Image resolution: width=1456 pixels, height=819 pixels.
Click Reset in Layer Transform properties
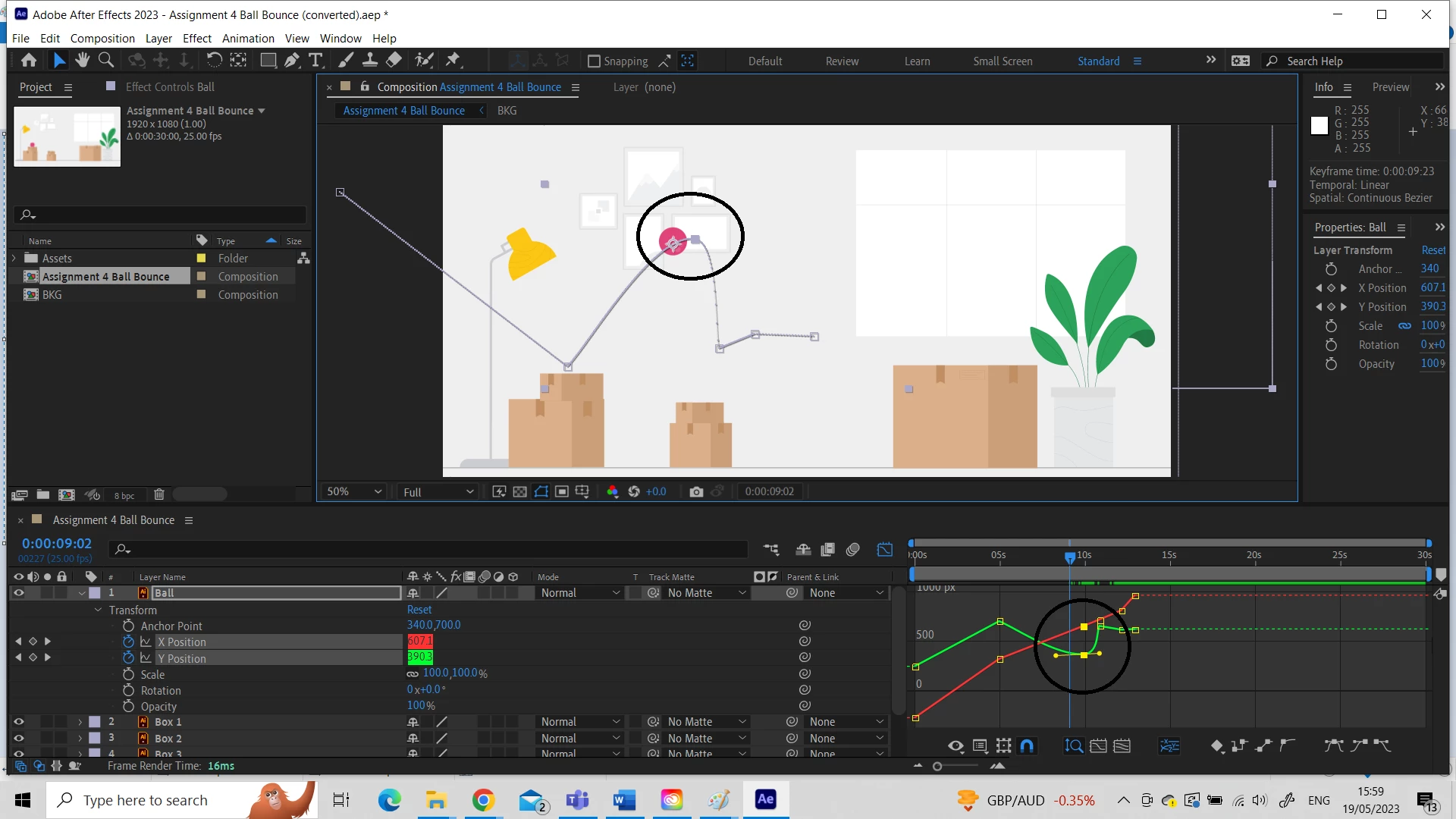(1432, 249)
